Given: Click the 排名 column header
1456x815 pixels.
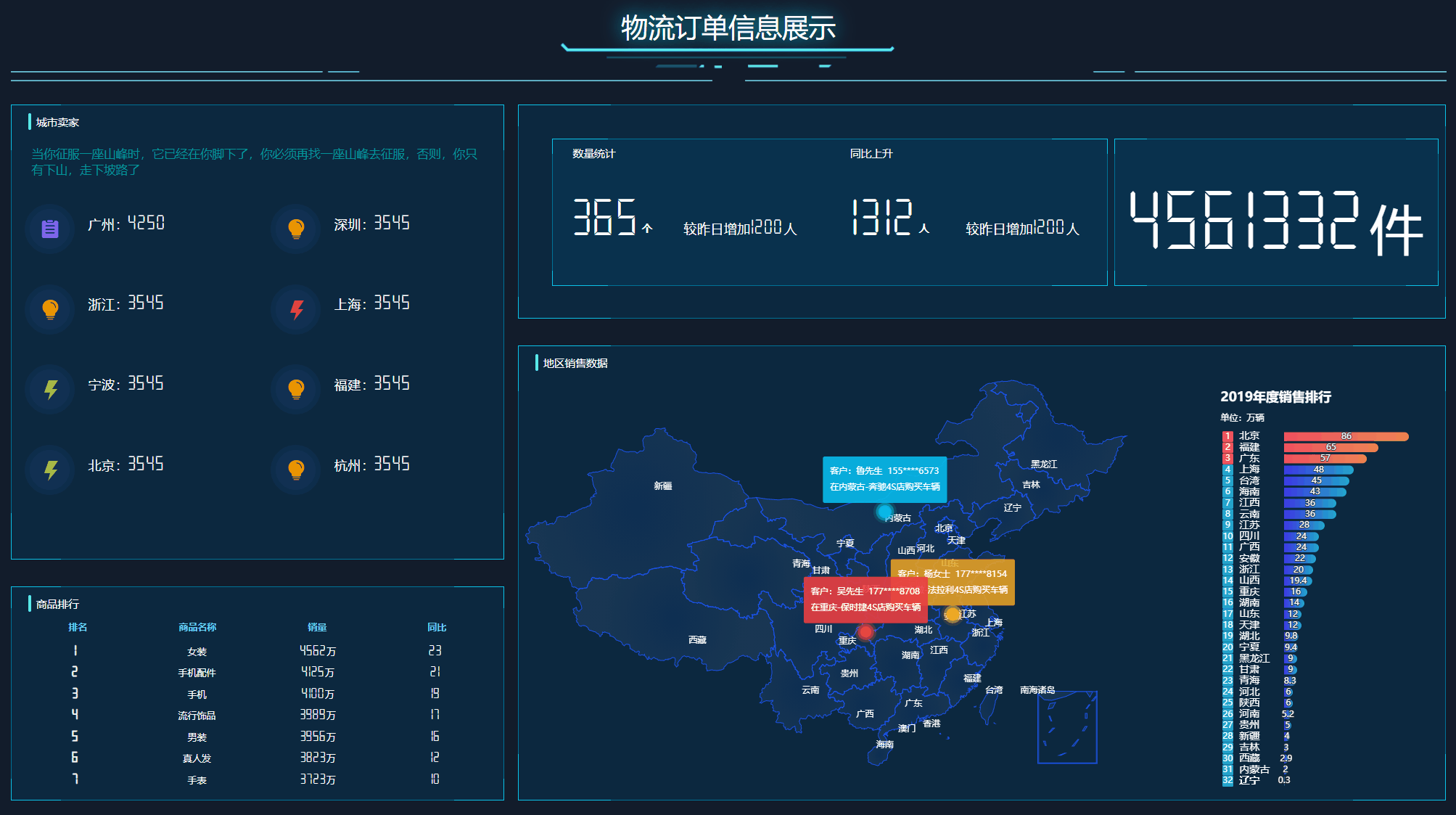Looking at the screenshot, I should (78, 627).
